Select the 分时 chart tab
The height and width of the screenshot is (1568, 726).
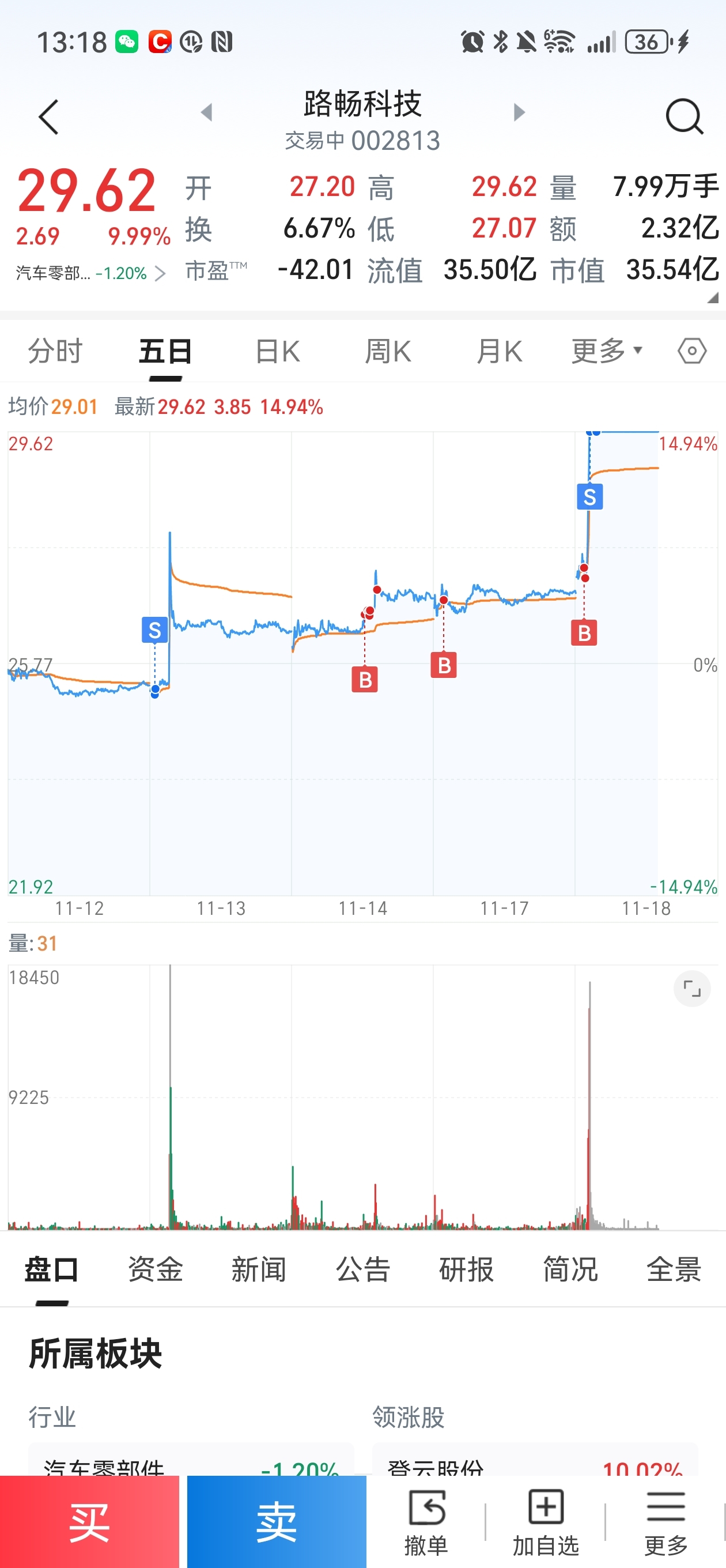[55, 351]
